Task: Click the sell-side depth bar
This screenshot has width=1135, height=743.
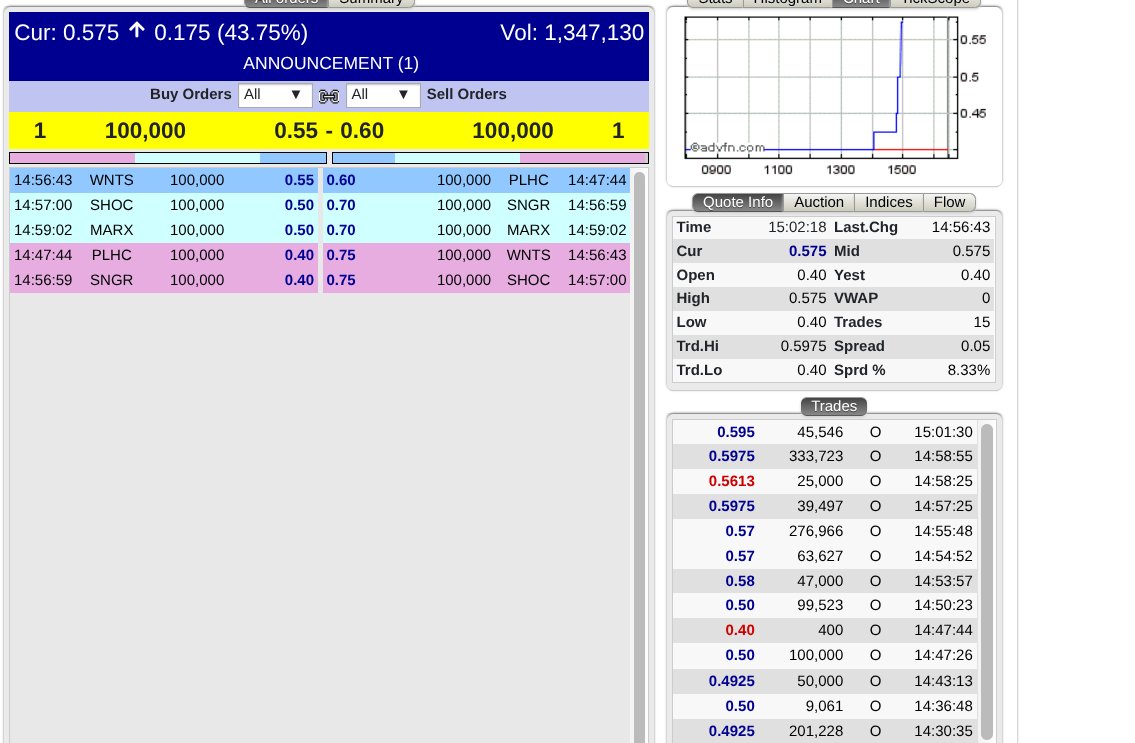Action: pyautogui.click(x=490, y=158)
